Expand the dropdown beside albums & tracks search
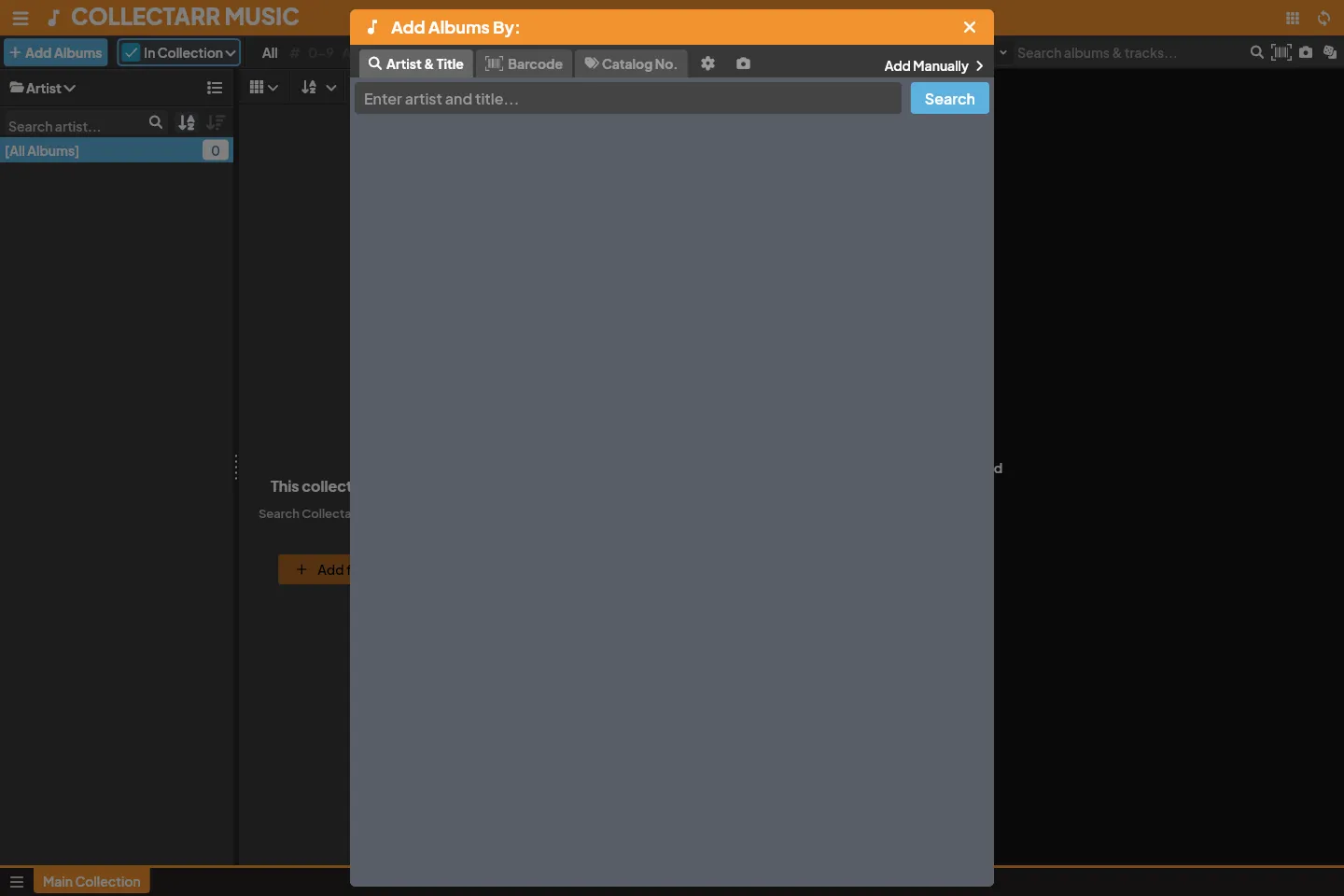 [x=1003, y=52]
